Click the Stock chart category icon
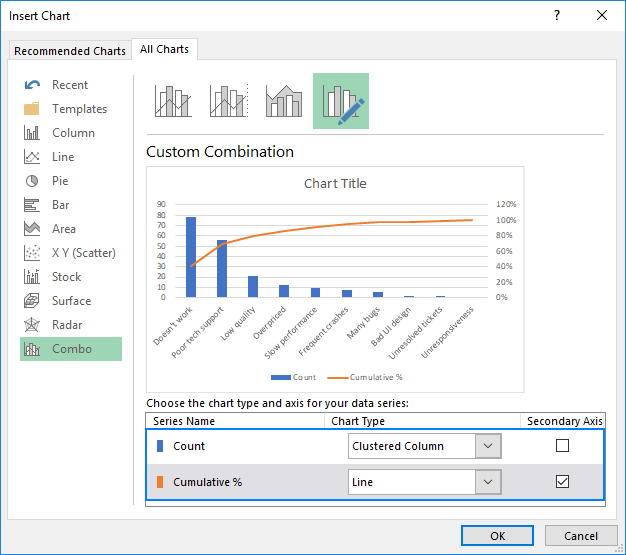Image resolution: width=626 pixels, height=555 pixels. pyautogui.click(x=32, y=277)
